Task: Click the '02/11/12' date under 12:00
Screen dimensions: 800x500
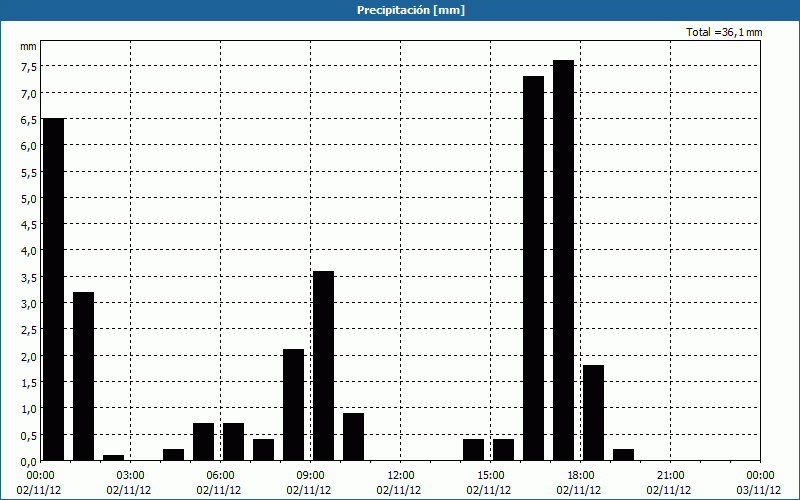Action: pos(399,491)
